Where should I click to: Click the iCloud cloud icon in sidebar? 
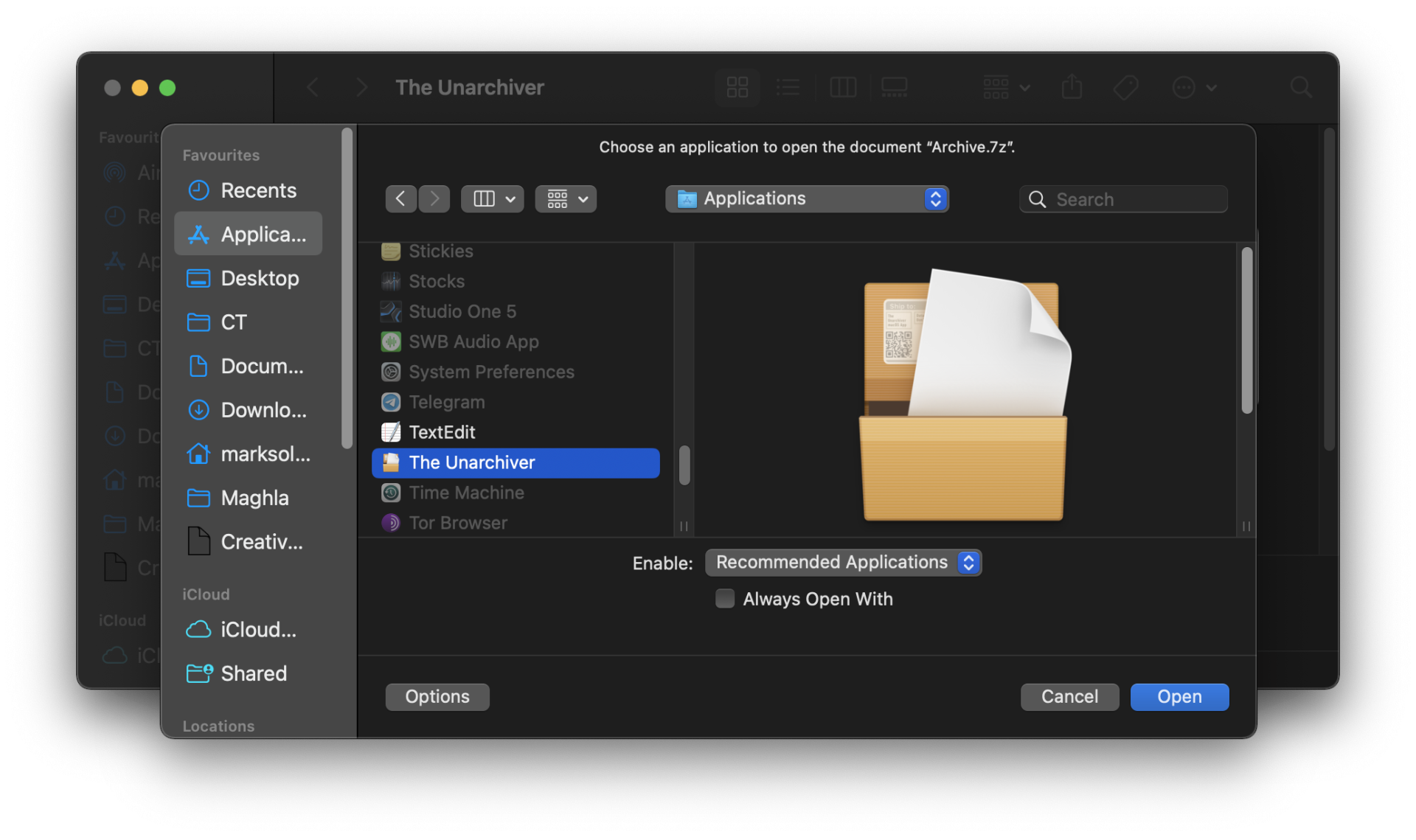click(198, 630)
